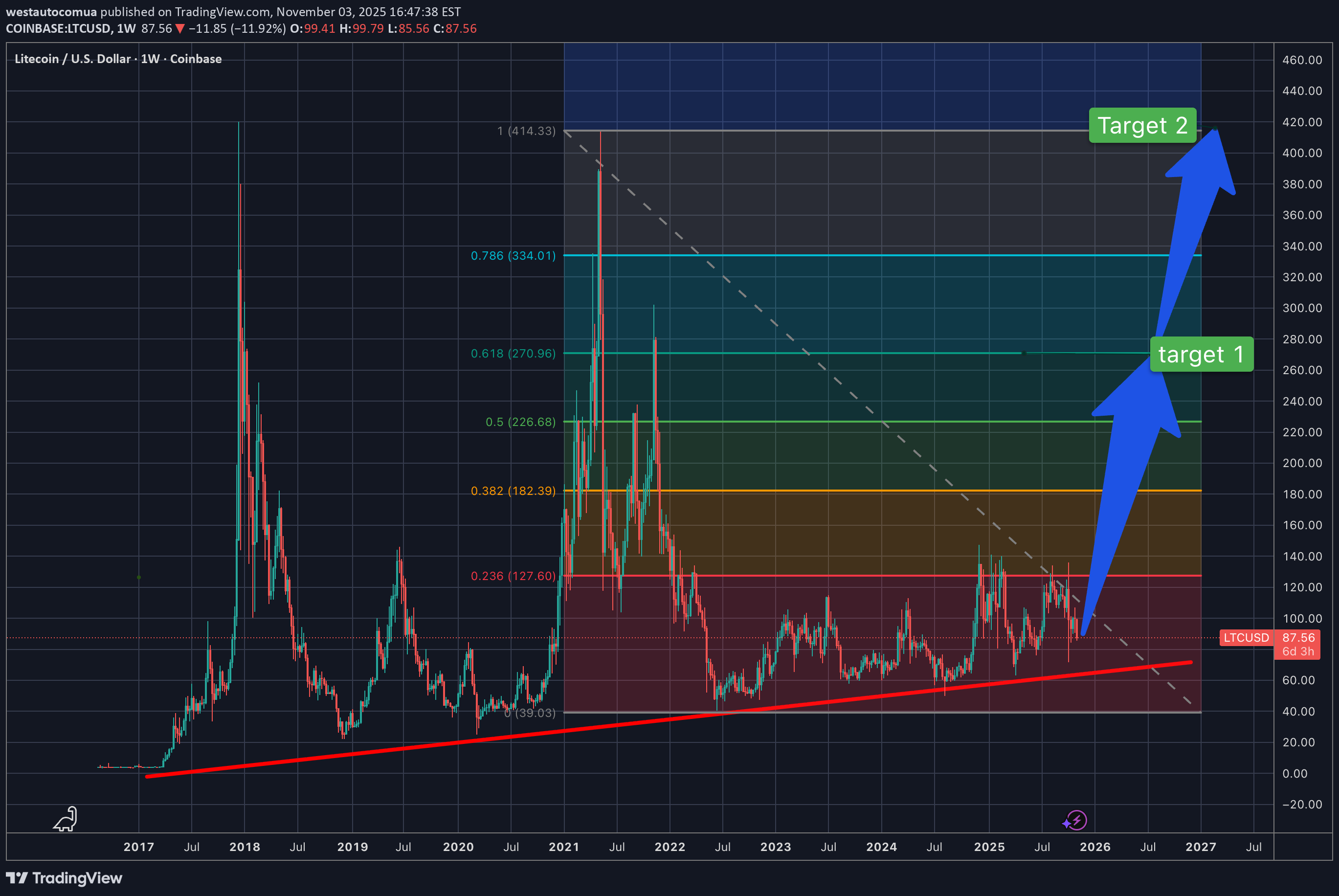The image size is (1339, 896).
Task: Click the TradingView logo at bottom left
Action: pos(64,878)
